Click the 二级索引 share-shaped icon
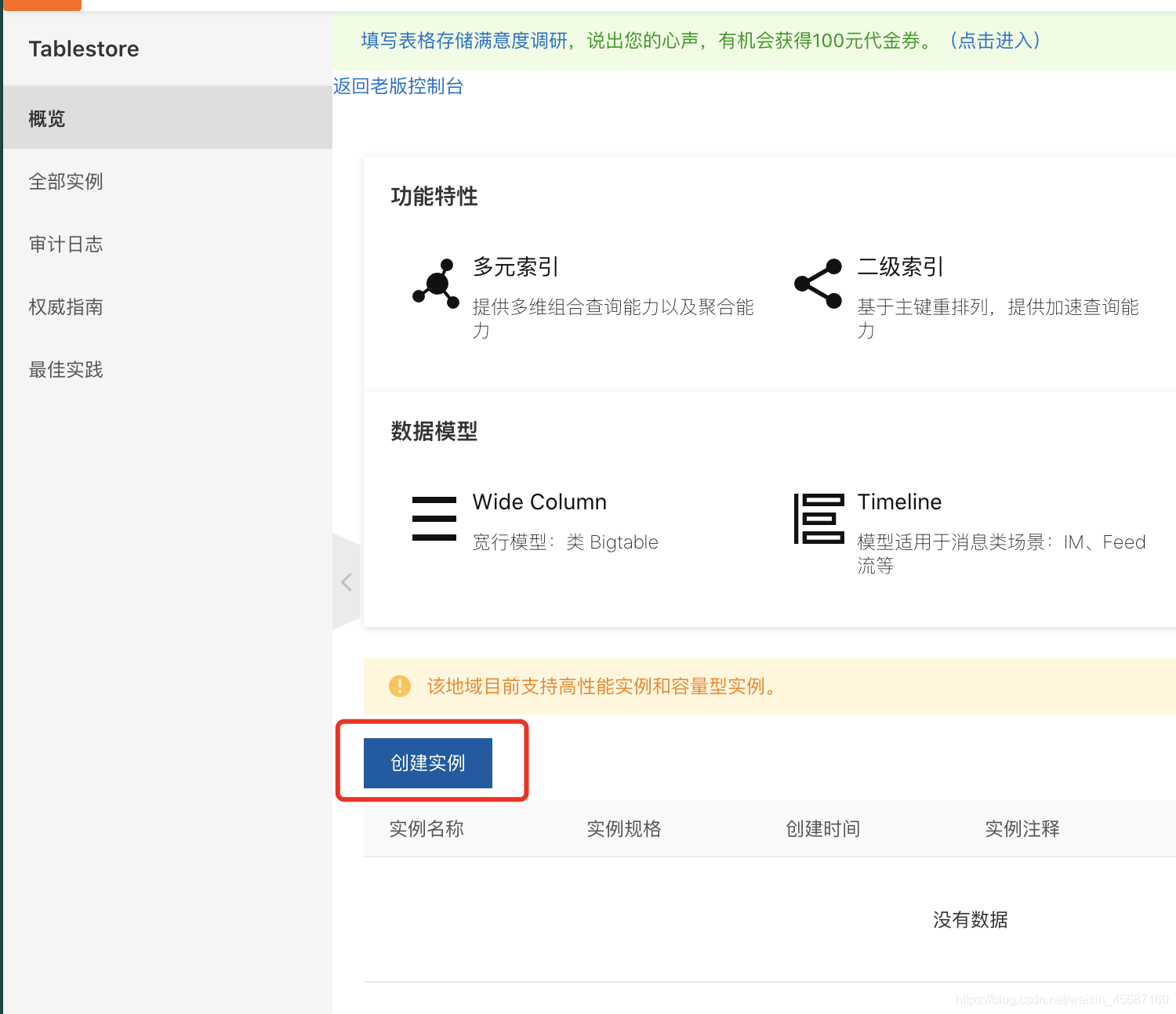1176x1014 pixels. (x=818, y=284)
